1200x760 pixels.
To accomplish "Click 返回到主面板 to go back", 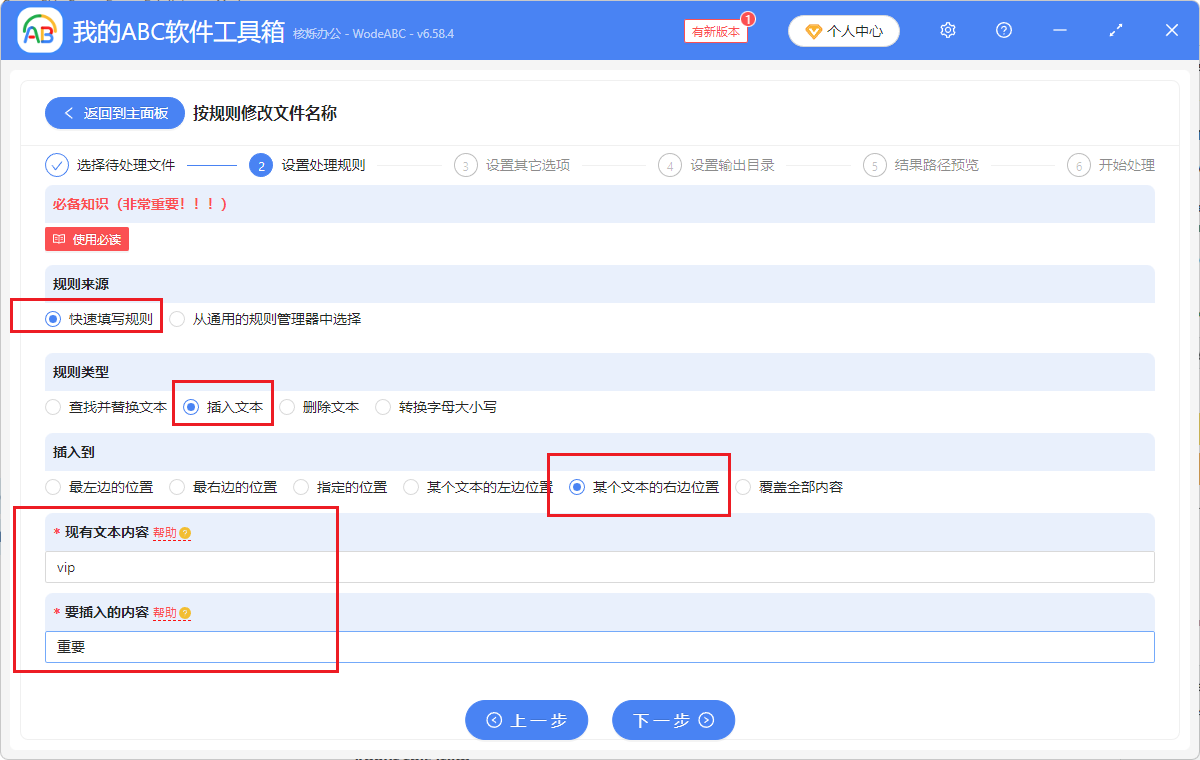I will (x=114, y=113).
